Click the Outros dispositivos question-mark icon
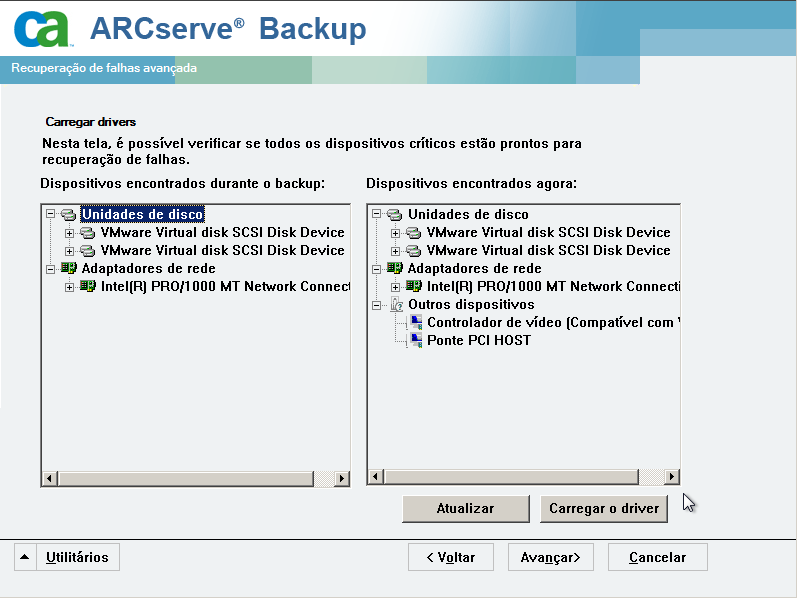Image resolution: width=797 pixels, height=598 pixels. 396,305
